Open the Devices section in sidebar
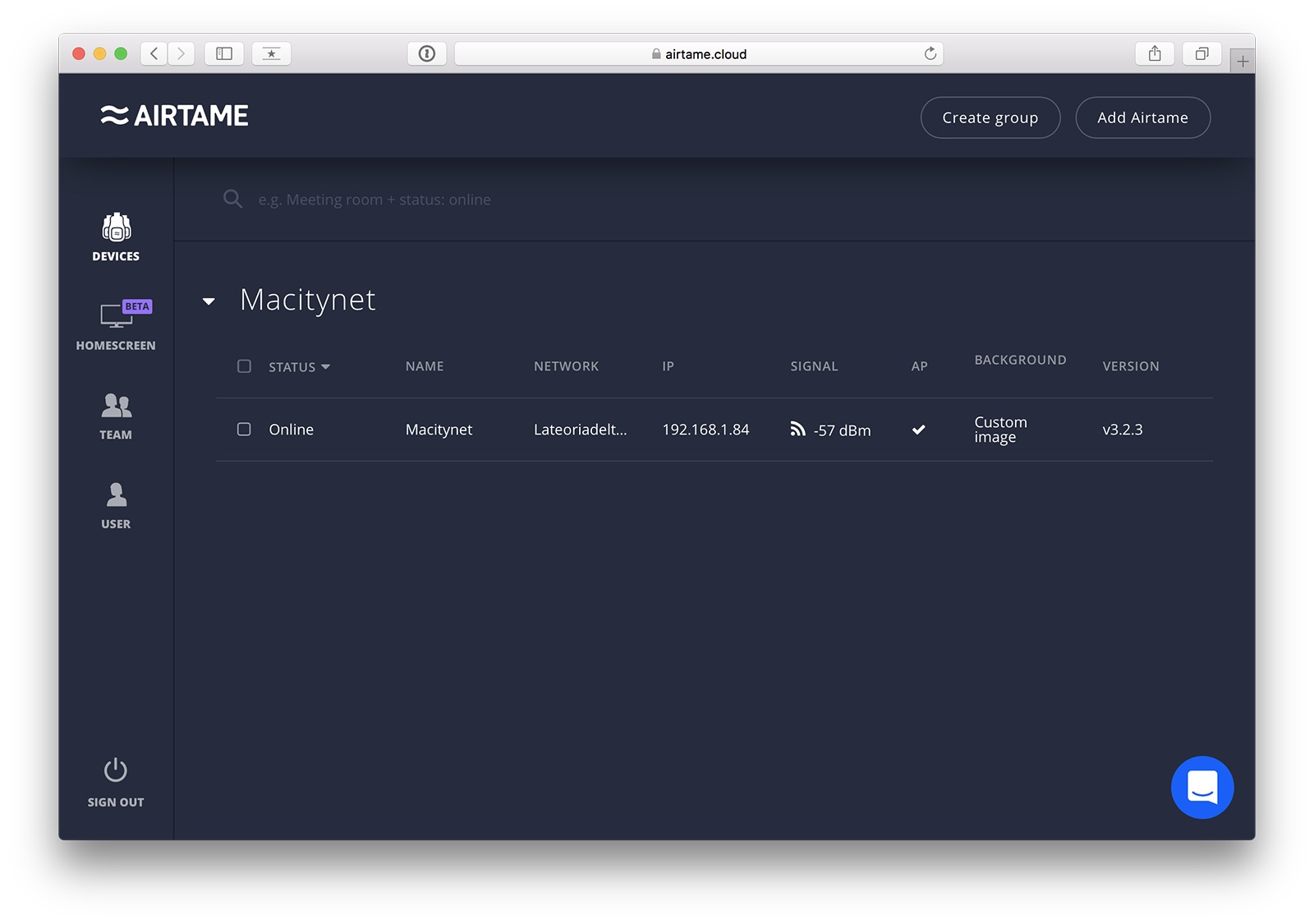 pos(116,237)
